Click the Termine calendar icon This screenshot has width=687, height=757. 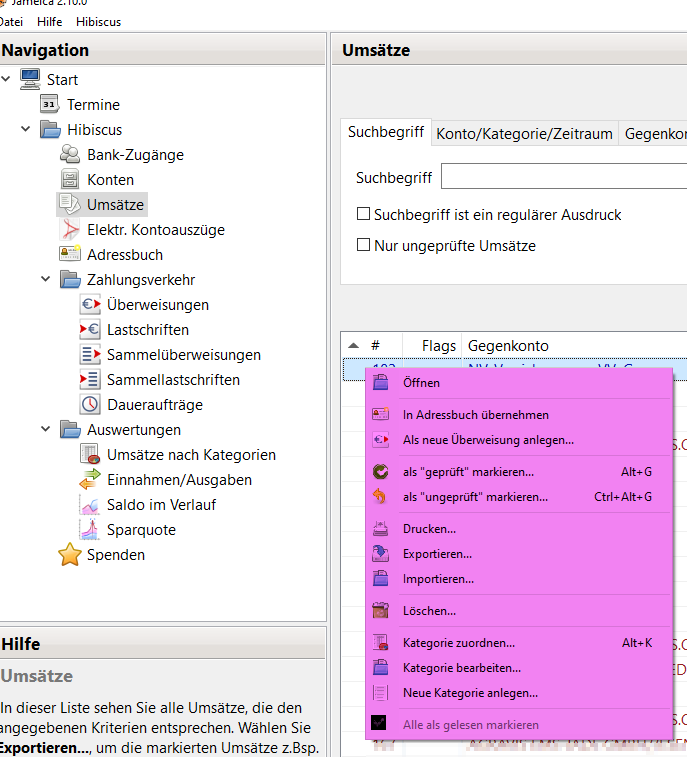50,105
